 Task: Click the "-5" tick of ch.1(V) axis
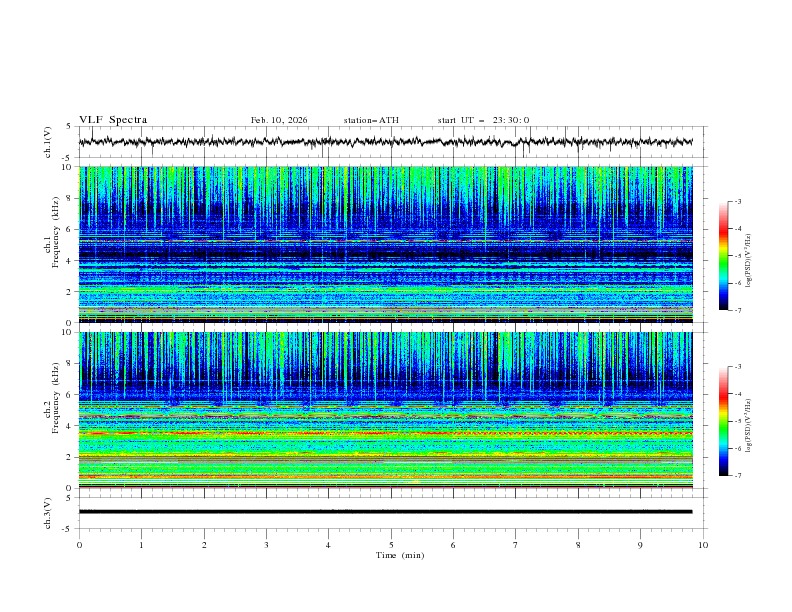[68, 158]
